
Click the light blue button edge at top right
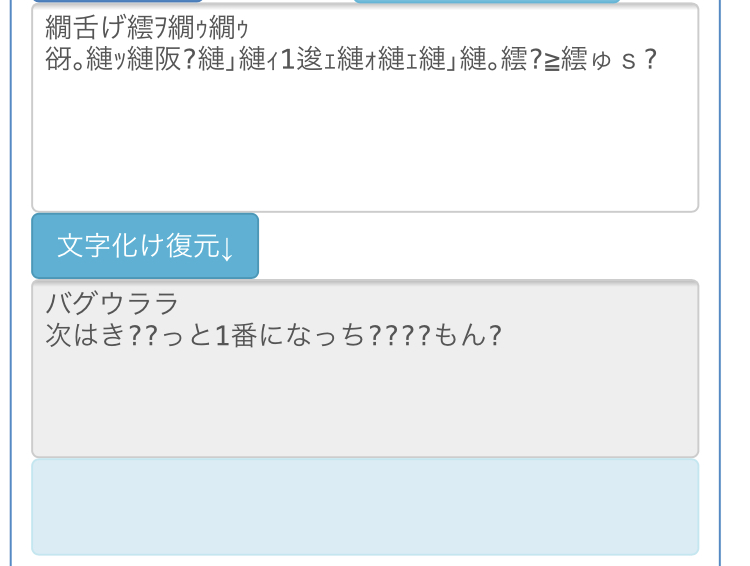(486, 1)
